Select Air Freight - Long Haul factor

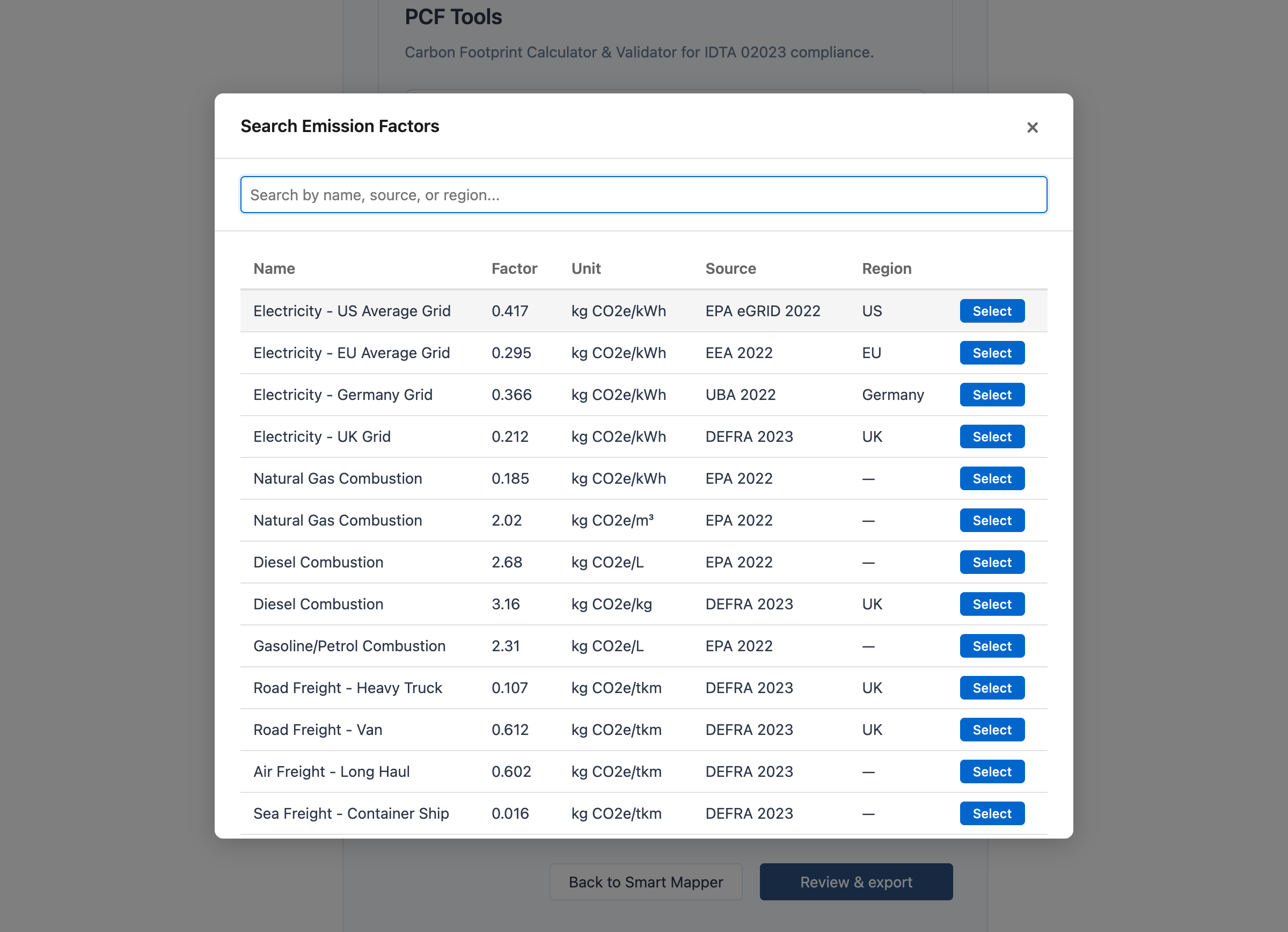pos(991,771)
